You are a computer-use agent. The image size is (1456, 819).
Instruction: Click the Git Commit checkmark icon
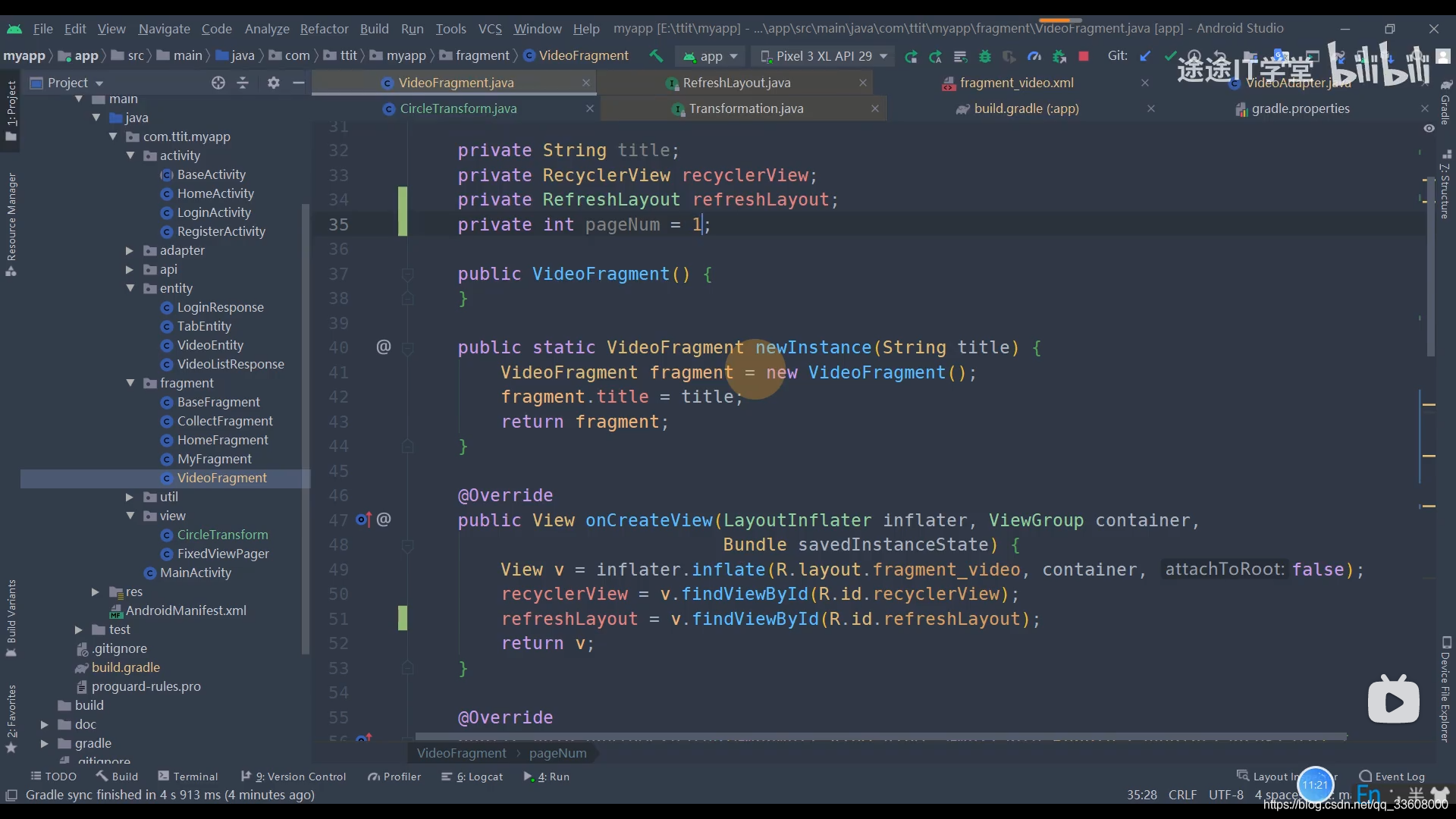1170,56
